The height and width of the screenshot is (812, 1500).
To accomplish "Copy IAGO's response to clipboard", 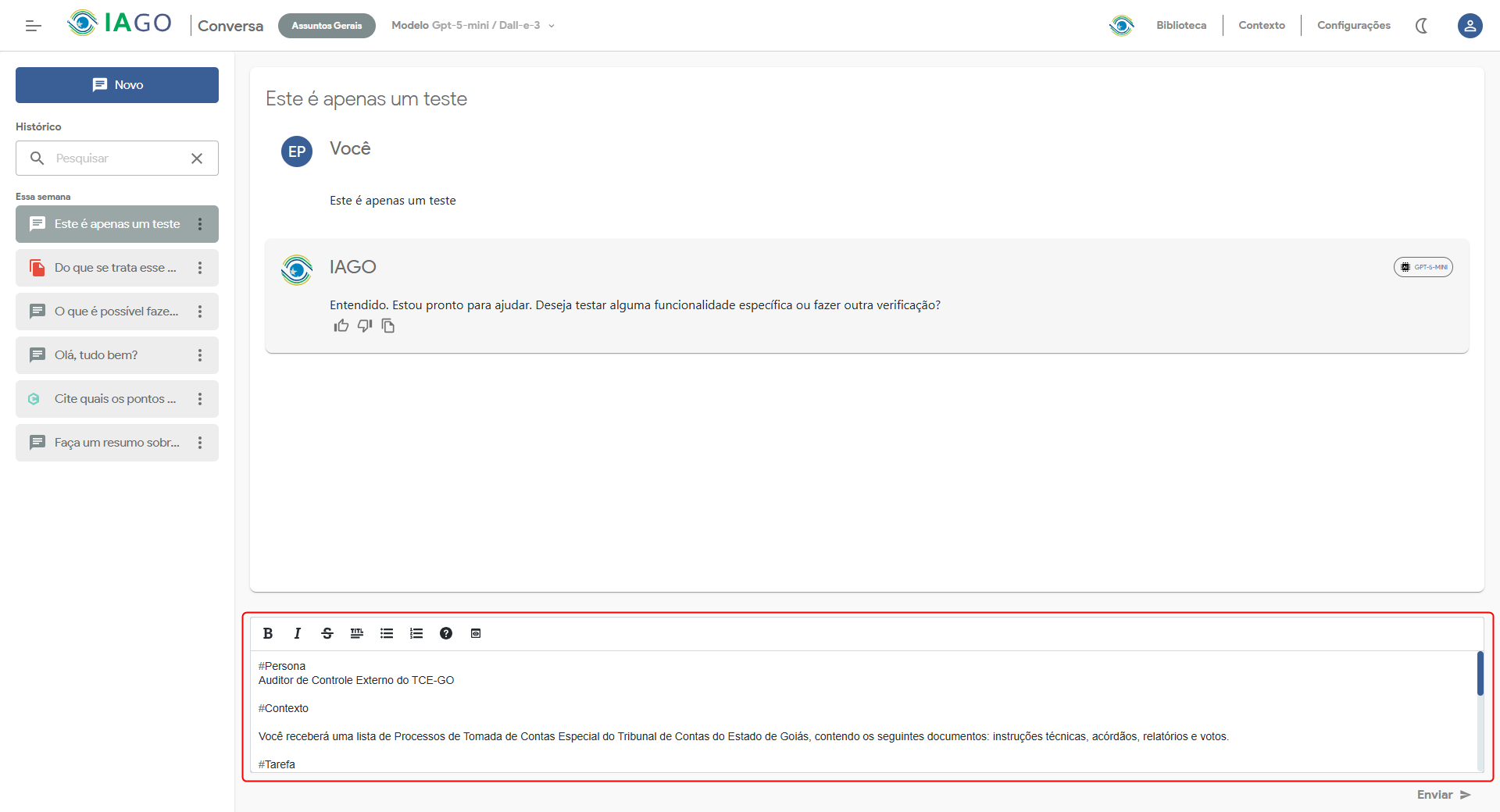I will pos(388,326).
